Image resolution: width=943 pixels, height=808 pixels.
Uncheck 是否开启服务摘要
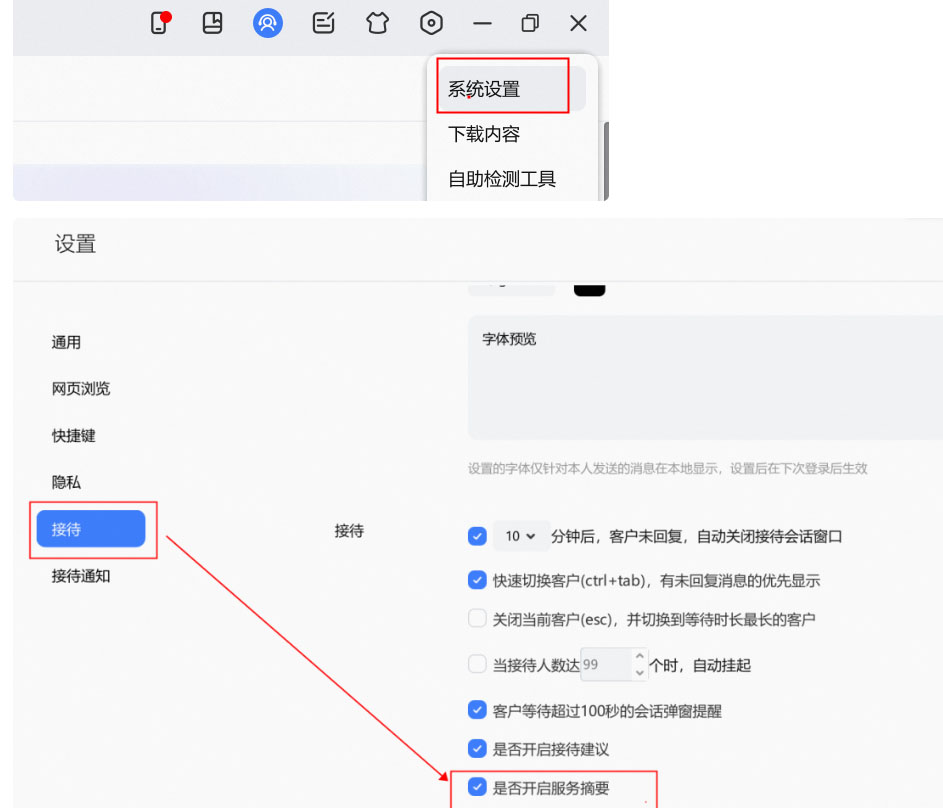coord(477,787)
